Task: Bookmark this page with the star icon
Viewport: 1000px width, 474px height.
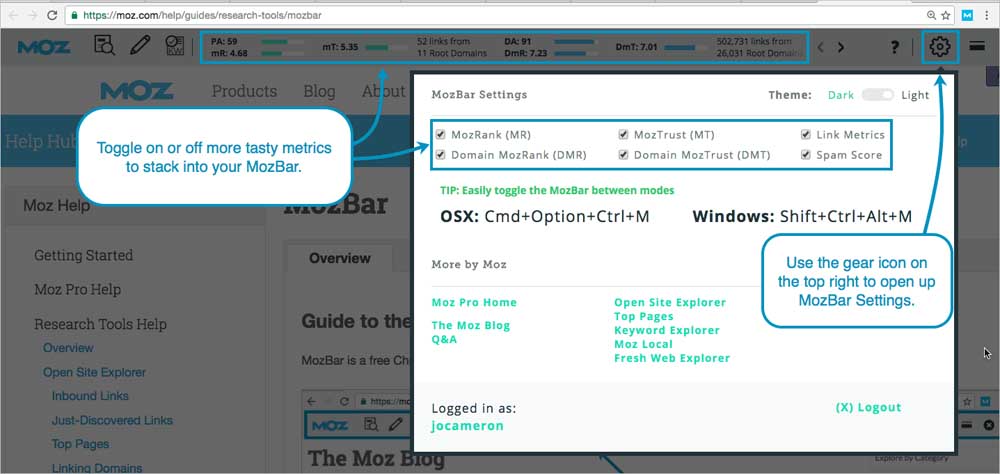Action: [x=946, y=15]
